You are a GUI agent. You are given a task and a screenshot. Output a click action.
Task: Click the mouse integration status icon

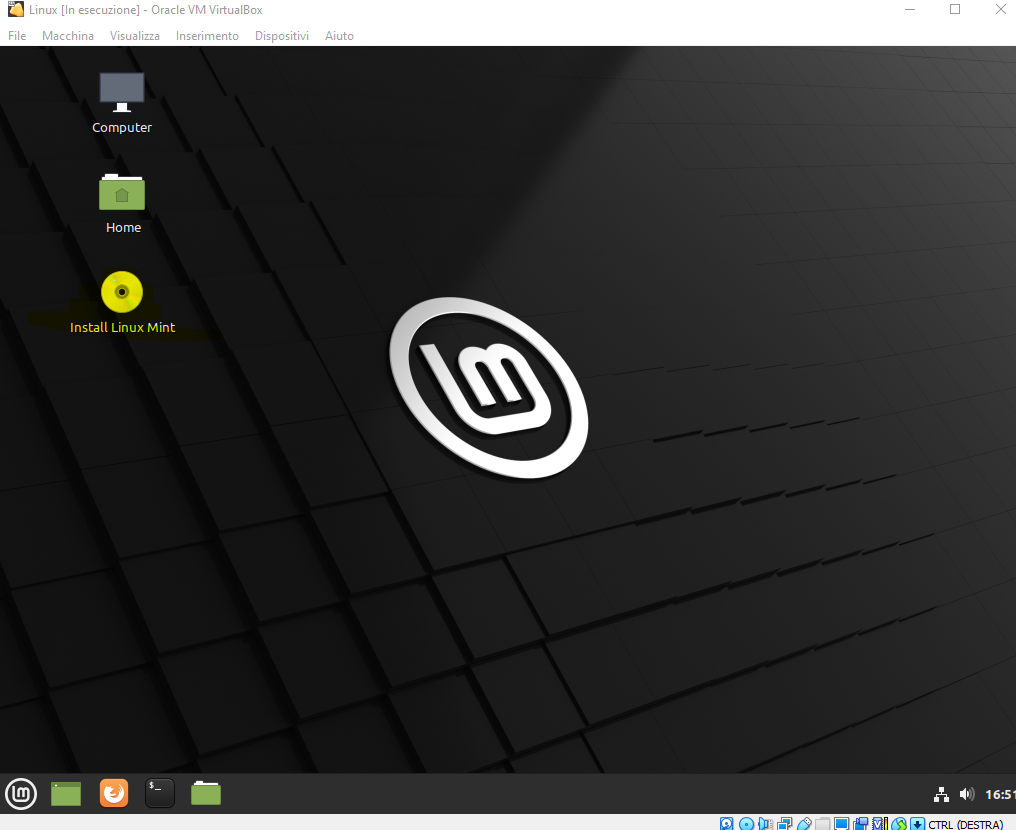[899, 824]
